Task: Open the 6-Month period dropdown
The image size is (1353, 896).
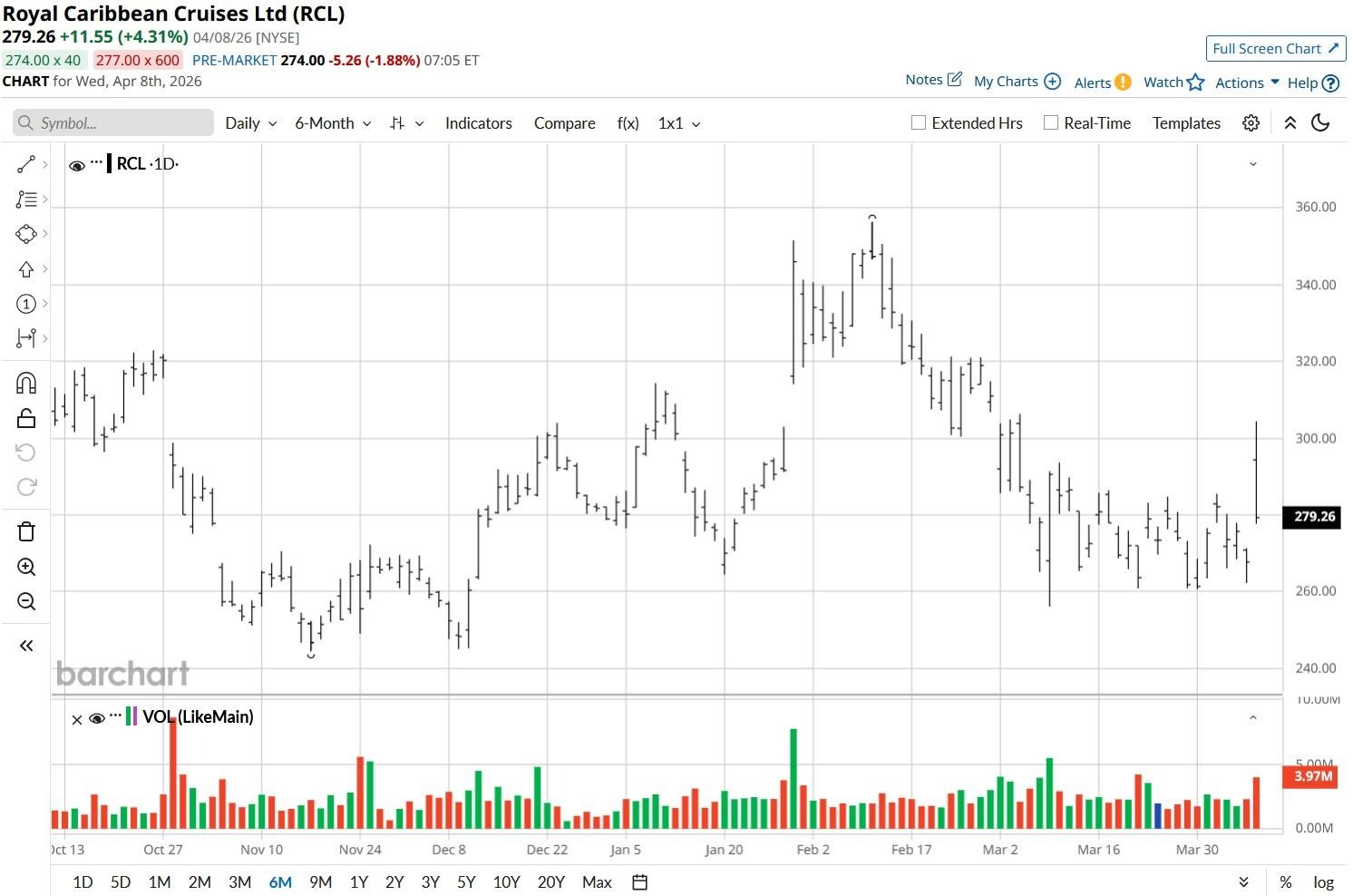Action: tap(333, 123)
